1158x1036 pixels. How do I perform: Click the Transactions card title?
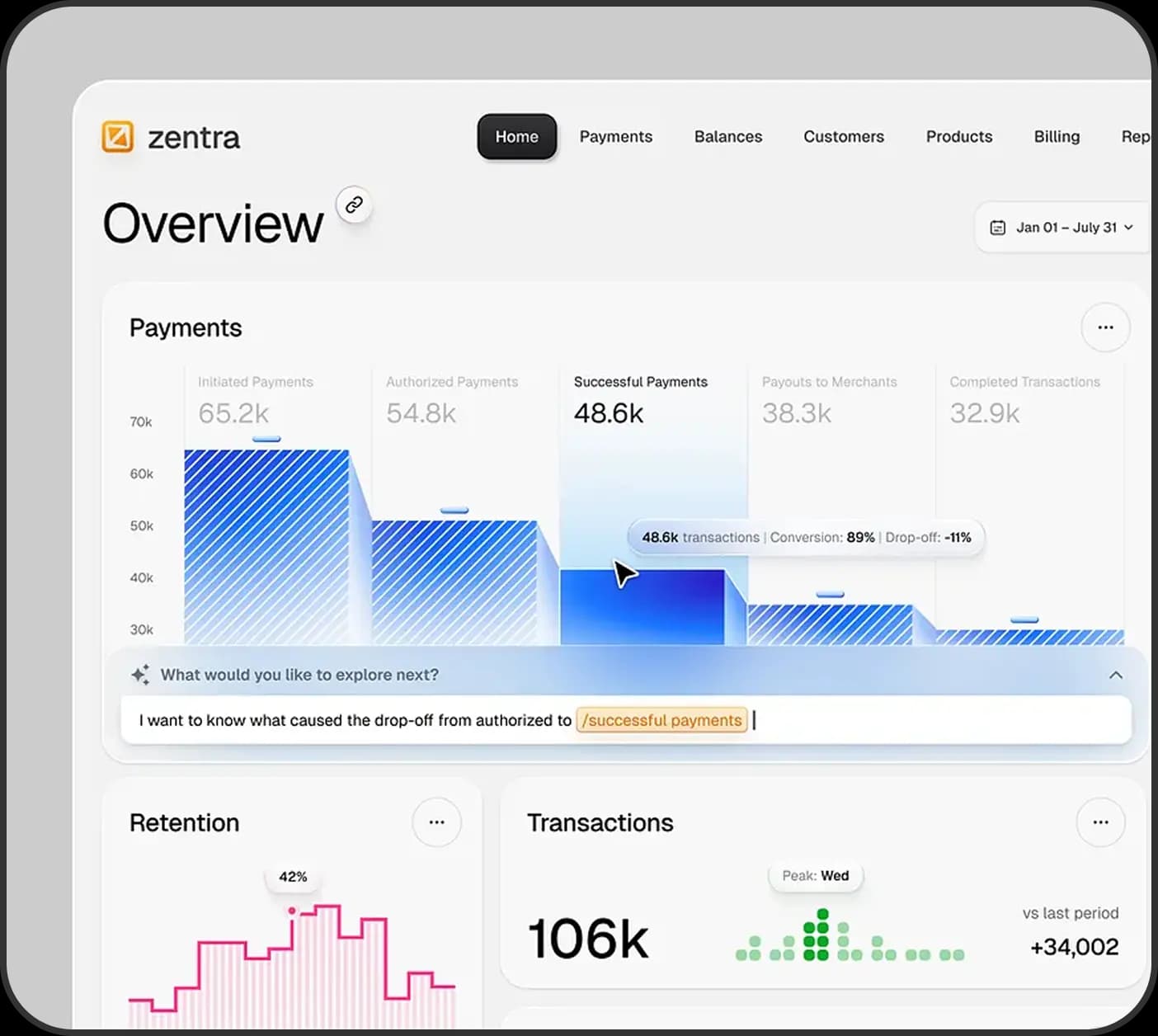tap(600, 822)
